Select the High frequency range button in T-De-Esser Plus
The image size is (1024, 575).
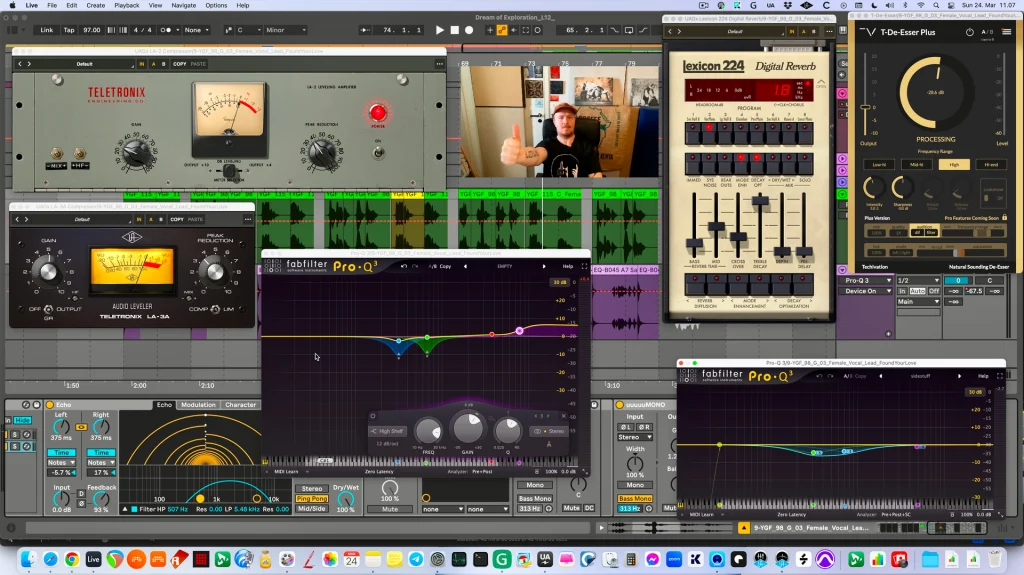(954, 165)
